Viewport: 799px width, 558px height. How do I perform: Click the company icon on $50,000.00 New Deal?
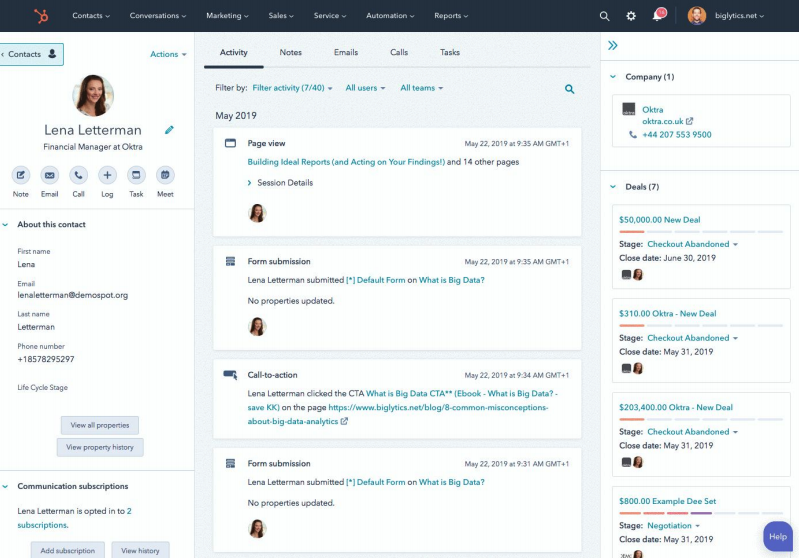point(626,275)
